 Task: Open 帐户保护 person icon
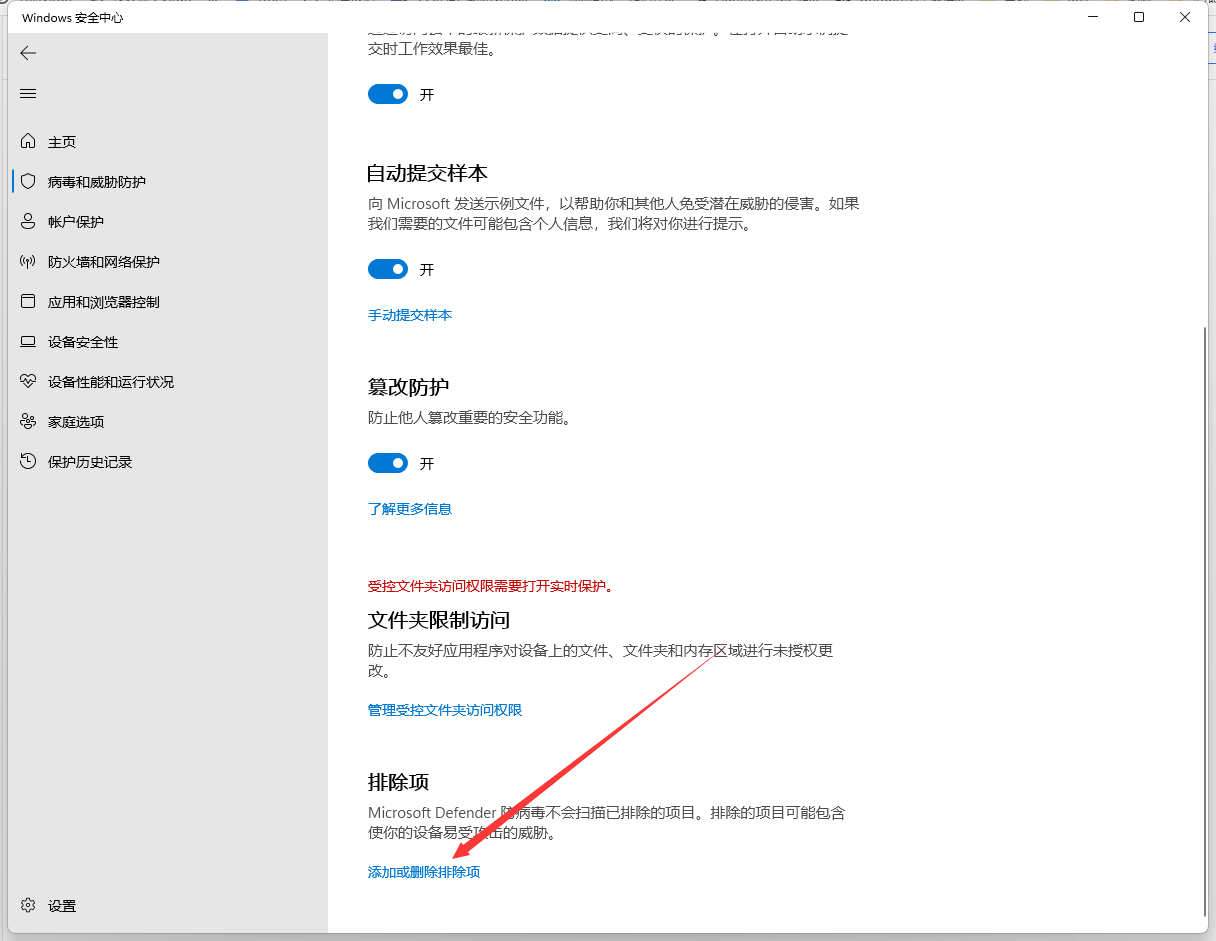click(x=28, y=222)
